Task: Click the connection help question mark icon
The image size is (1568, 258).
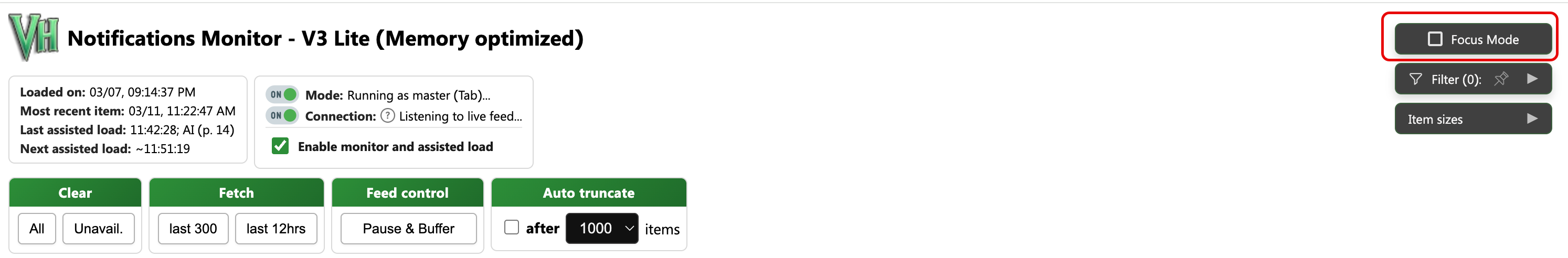Action: click(x=387, y=115)
